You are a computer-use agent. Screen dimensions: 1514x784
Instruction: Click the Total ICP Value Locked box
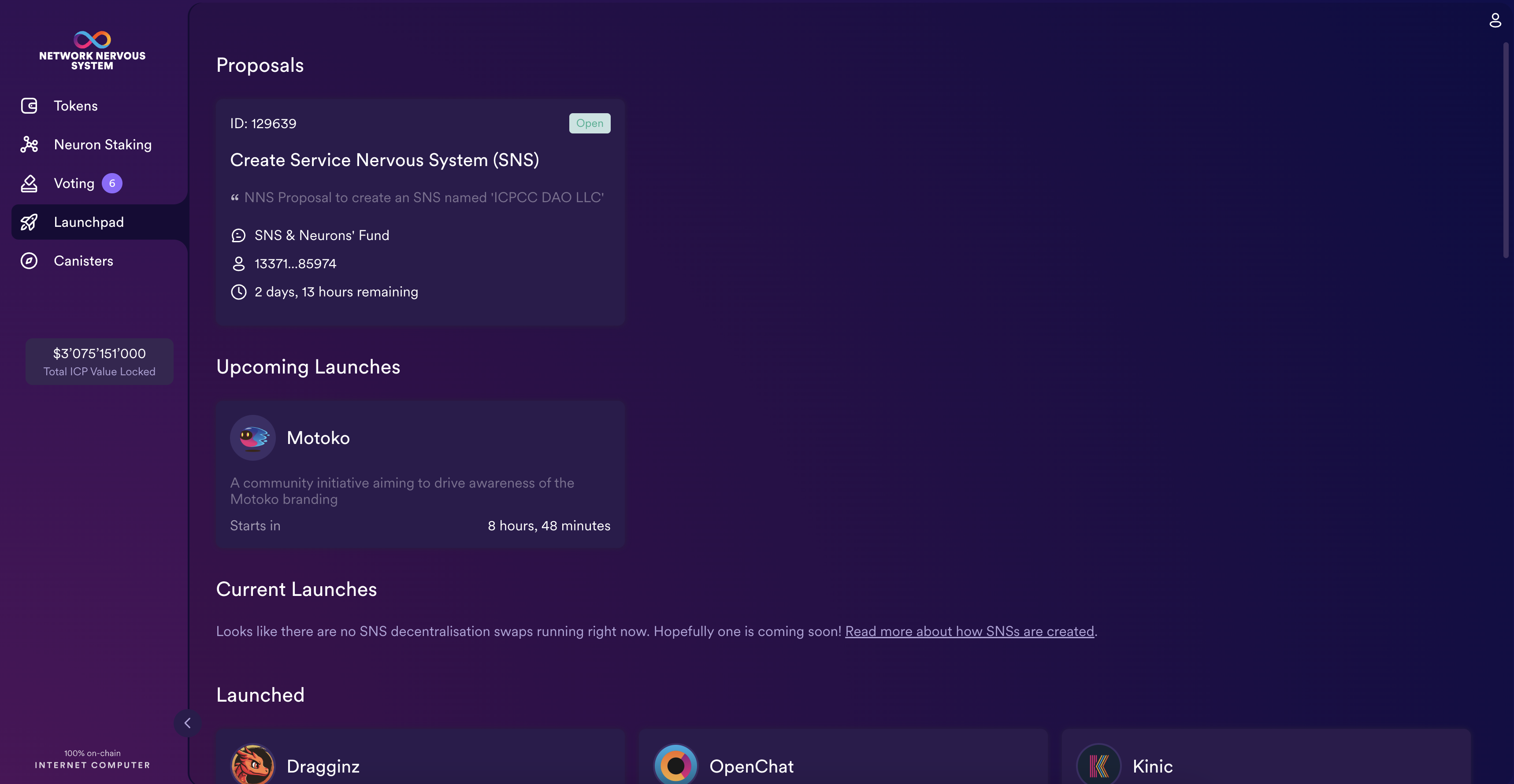coord(99,362)
